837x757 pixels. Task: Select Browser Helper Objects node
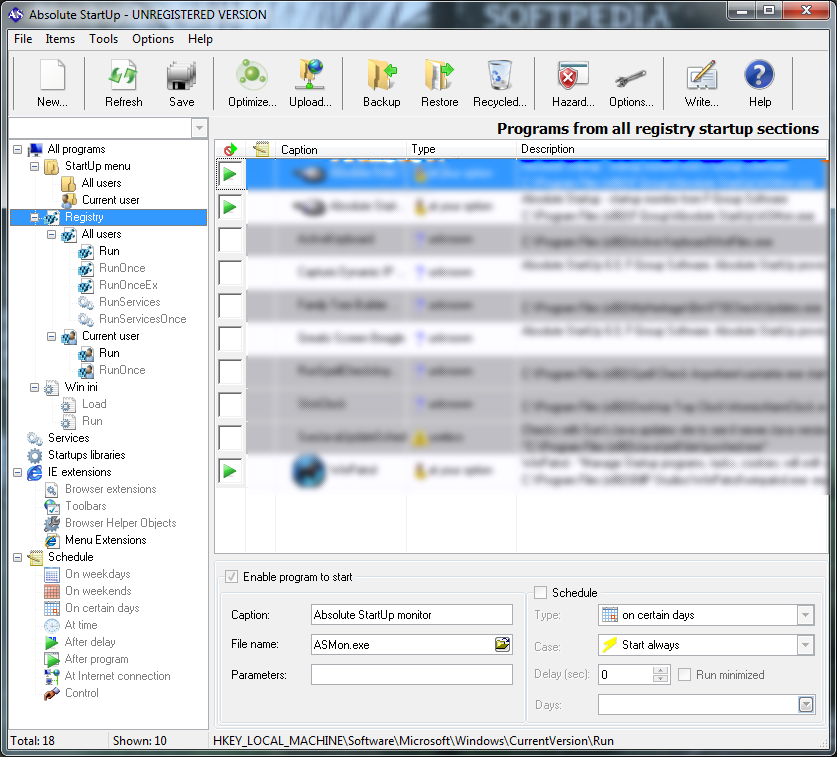(121, 523)
